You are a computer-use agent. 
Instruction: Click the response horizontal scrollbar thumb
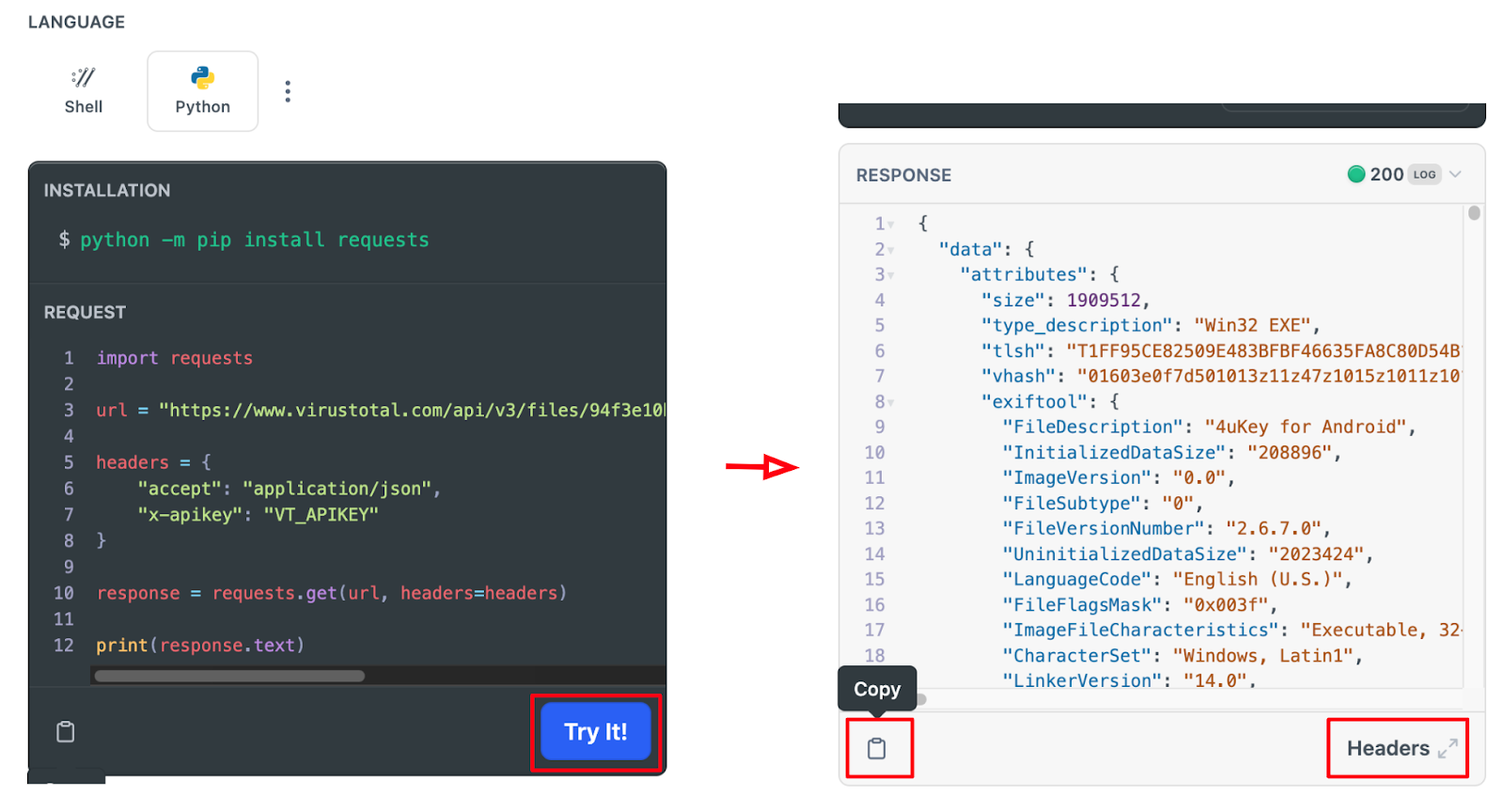[x=920, y=699]
